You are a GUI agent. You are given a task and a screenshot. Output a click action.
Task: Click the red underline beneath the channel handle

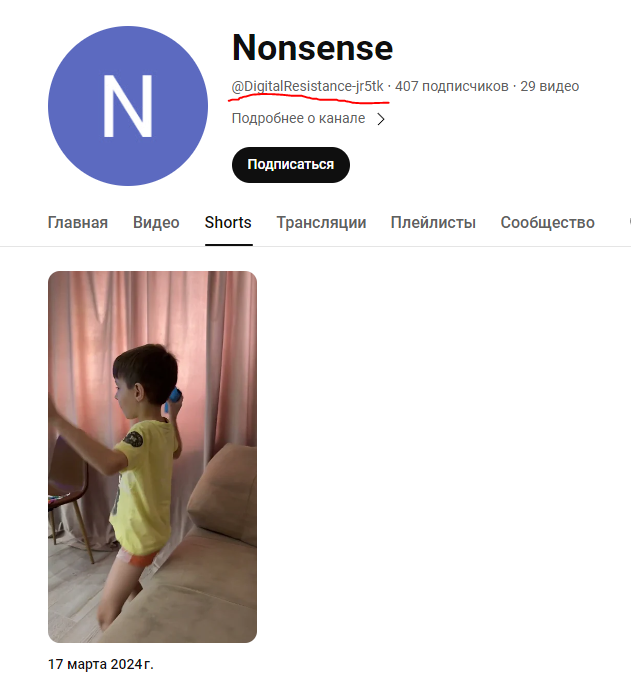309,99
